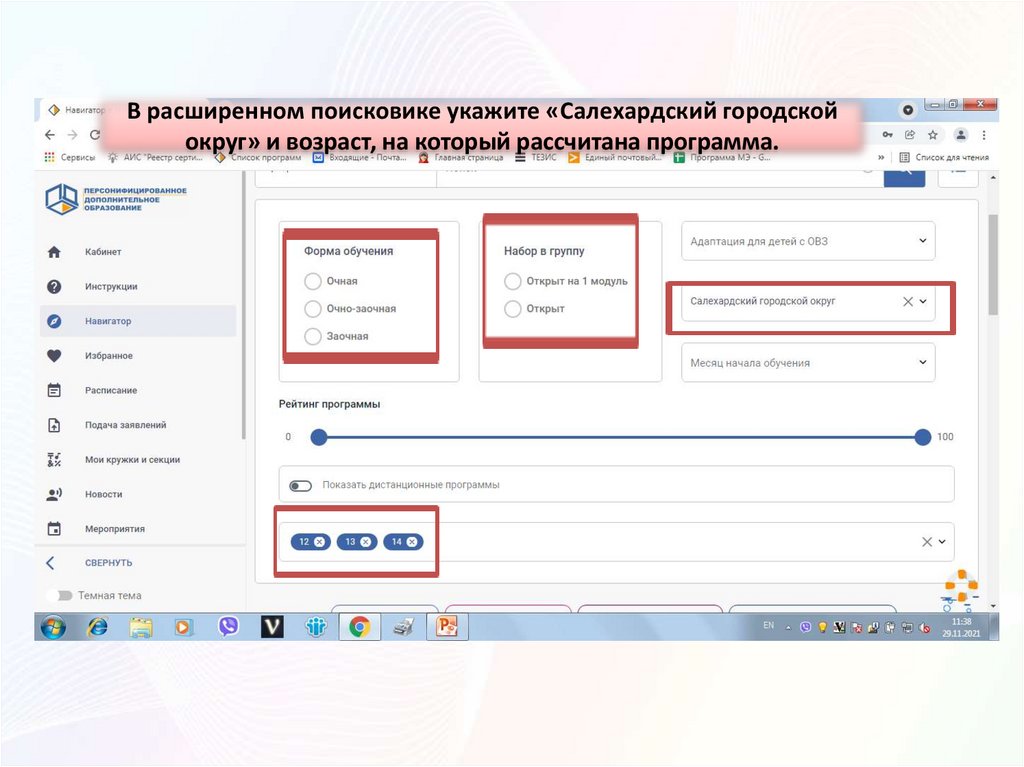Toggle Темная тема switch
1024x767 pixels.
pos(61,596)
